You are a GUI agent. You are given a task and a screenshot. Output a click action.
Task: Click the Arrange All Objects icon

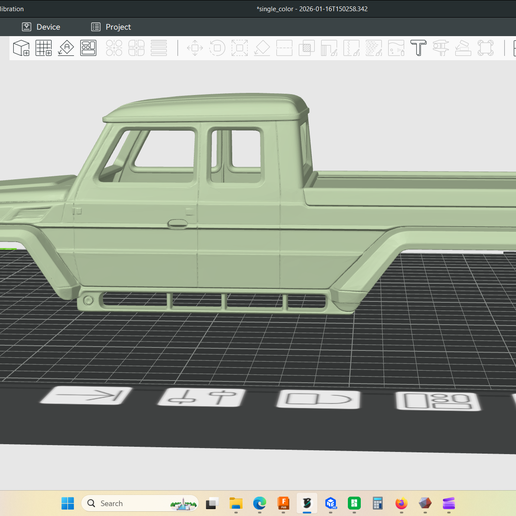point(88,48)
